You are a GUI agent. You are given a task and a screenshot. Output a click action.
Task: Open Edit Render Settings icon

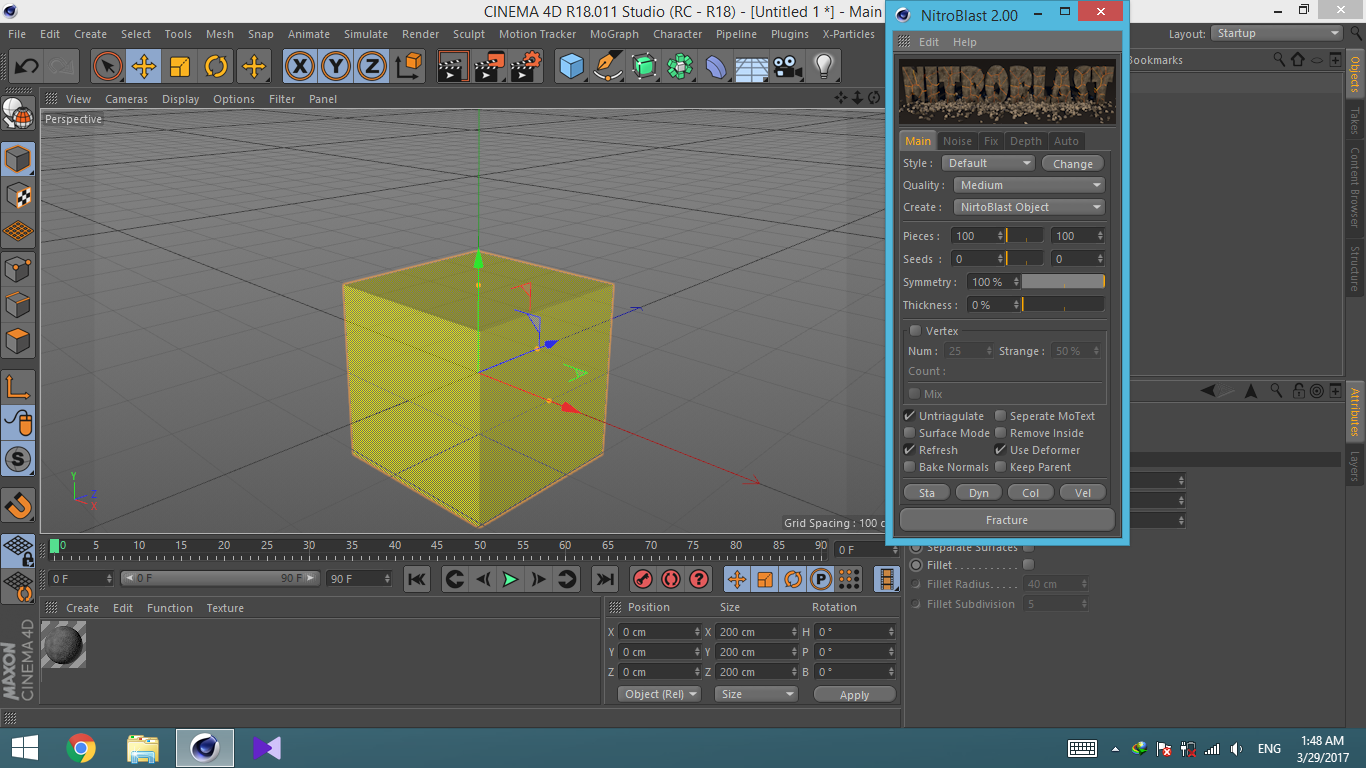(x=526, y=67)
